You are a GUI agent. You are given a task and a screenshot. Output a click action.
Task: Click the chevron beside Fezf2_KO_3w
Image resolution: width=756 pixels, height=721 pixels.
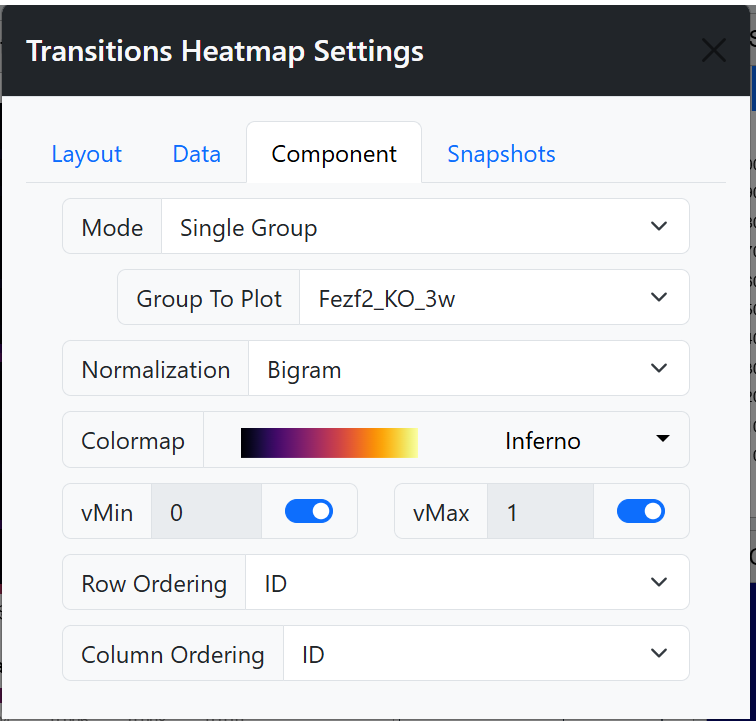click(x=659, y=297)
